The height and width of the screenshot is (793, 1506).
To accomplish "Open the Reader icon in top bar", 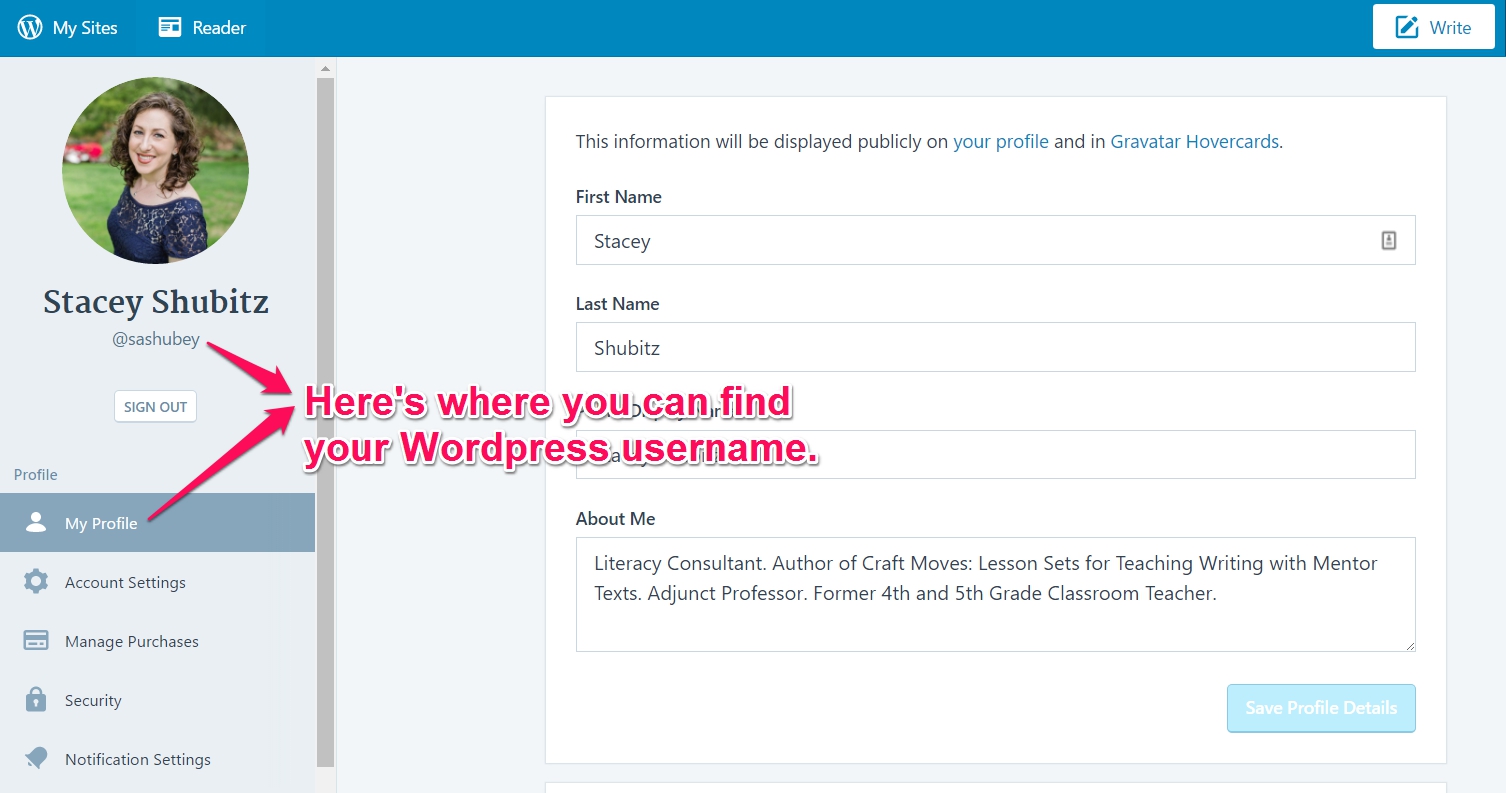I will click(x=170, y=28).
